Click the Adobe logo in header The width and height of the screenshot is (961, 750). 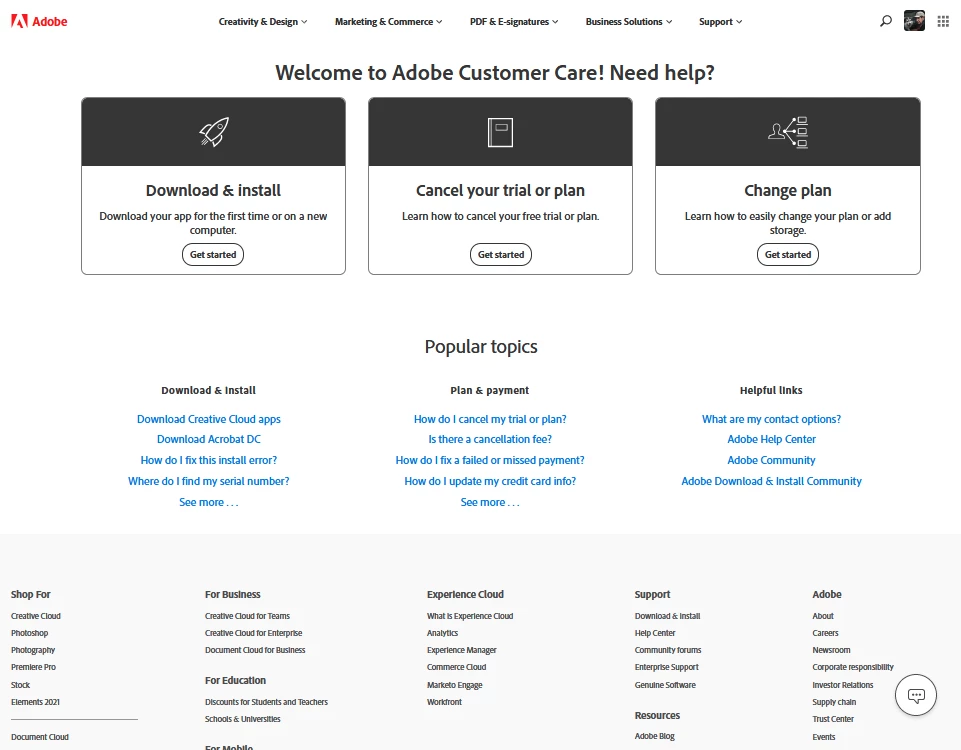click(x=39, y=21)
